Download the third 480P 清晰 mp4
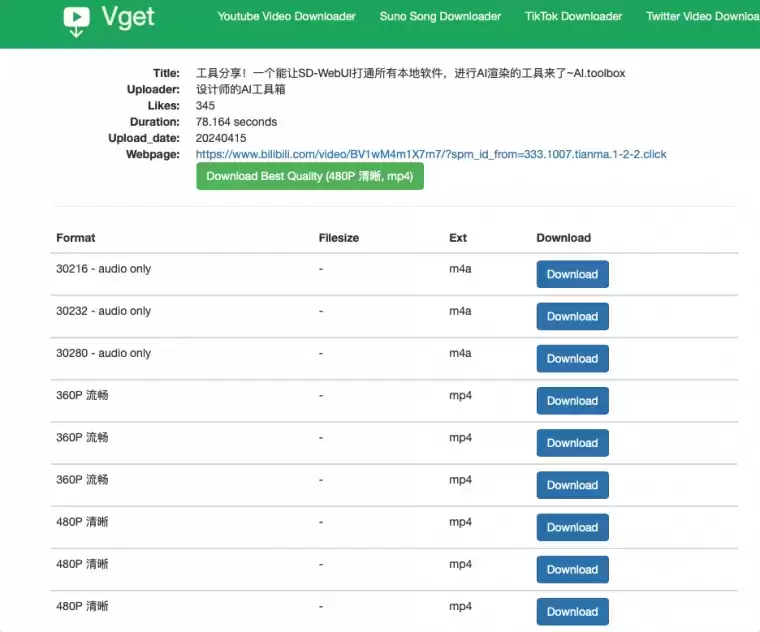Image resolution: width=760 pixels, height=632 pixels. [x=572, y=611]
